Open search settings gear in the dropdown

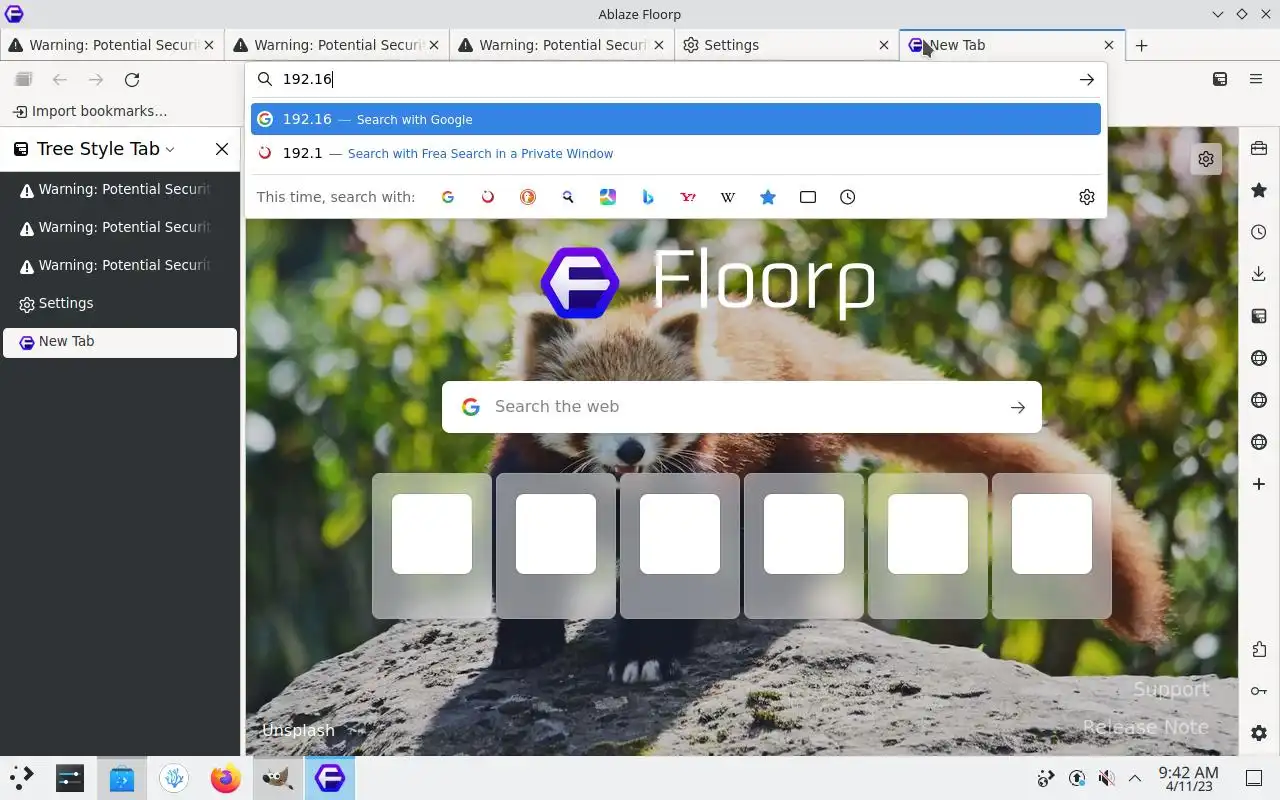point(1087,197)
